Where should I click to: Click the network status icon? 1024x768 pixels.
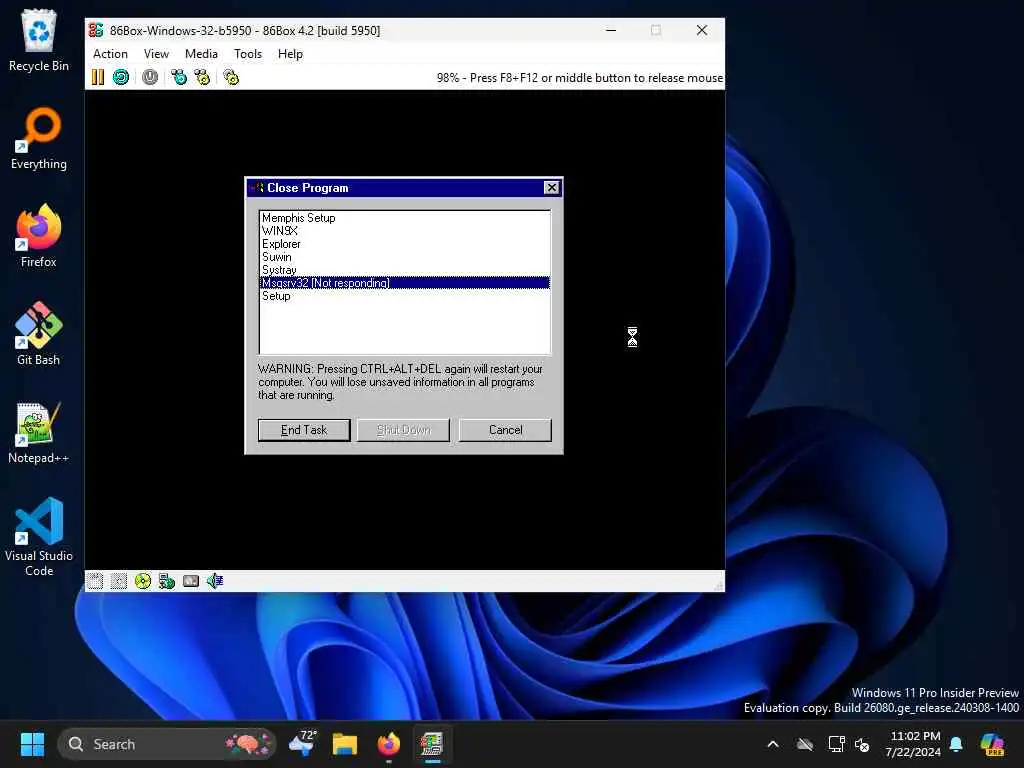click(x=167, y=581)
